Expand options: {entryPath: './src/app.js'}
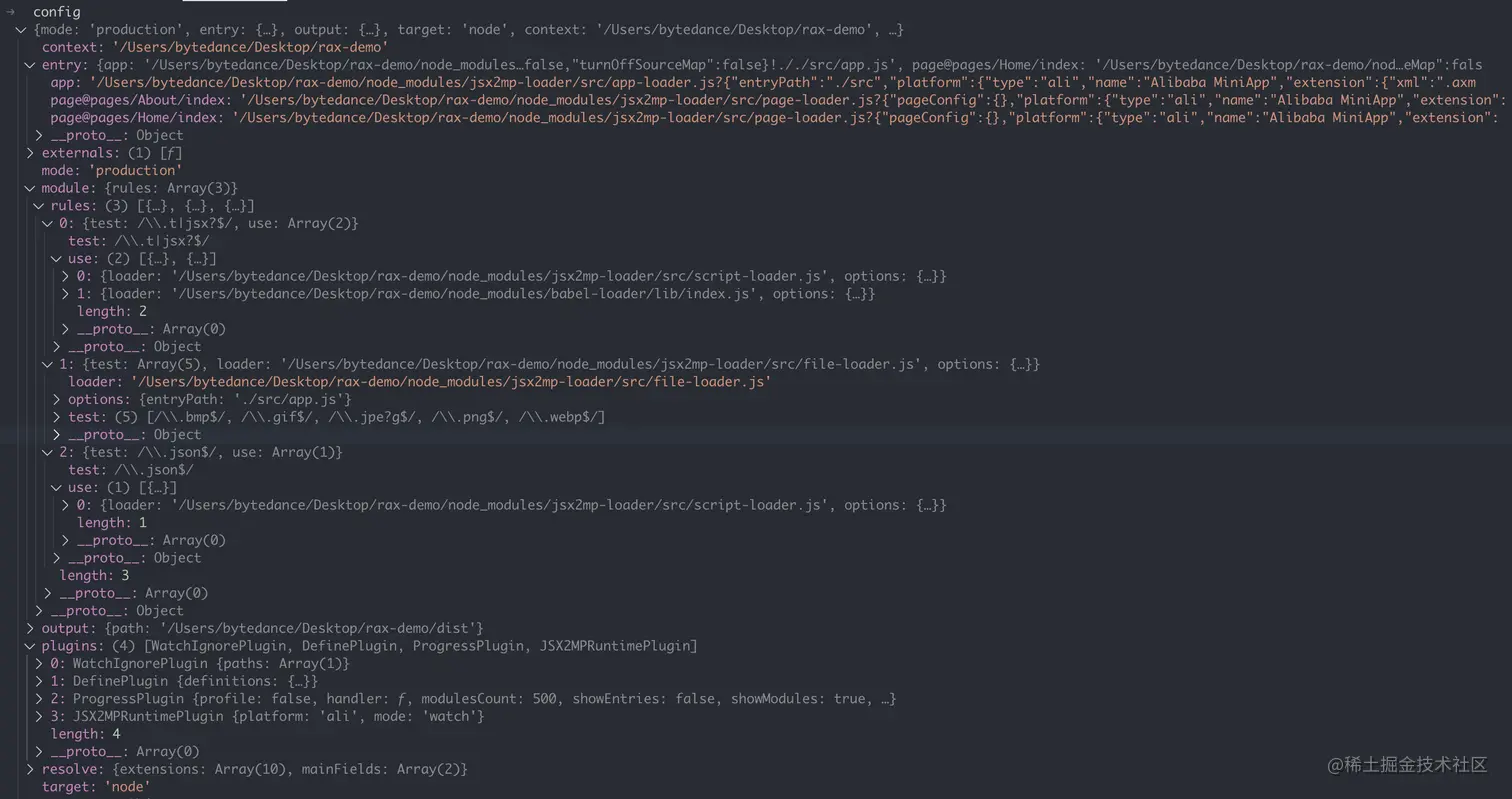This screenshot has height=799, width=1512. click(57, 399)
